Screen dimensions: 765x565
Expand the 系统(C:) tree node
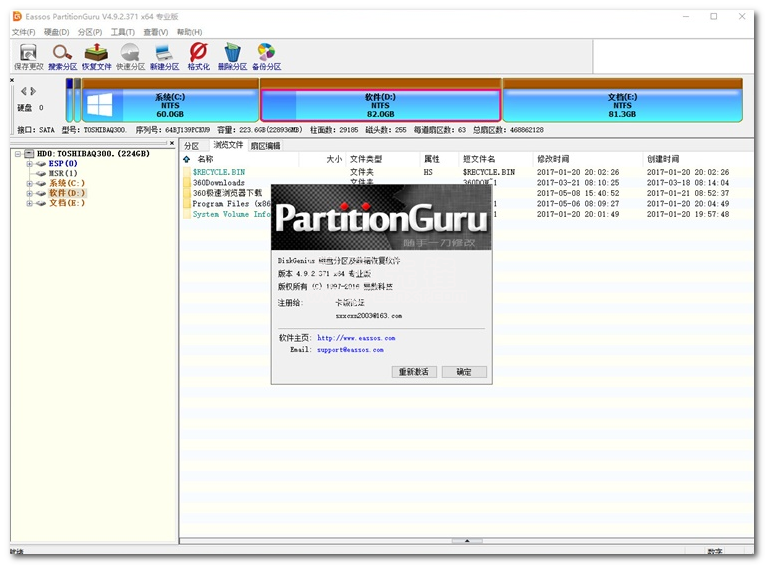point(29,184)
